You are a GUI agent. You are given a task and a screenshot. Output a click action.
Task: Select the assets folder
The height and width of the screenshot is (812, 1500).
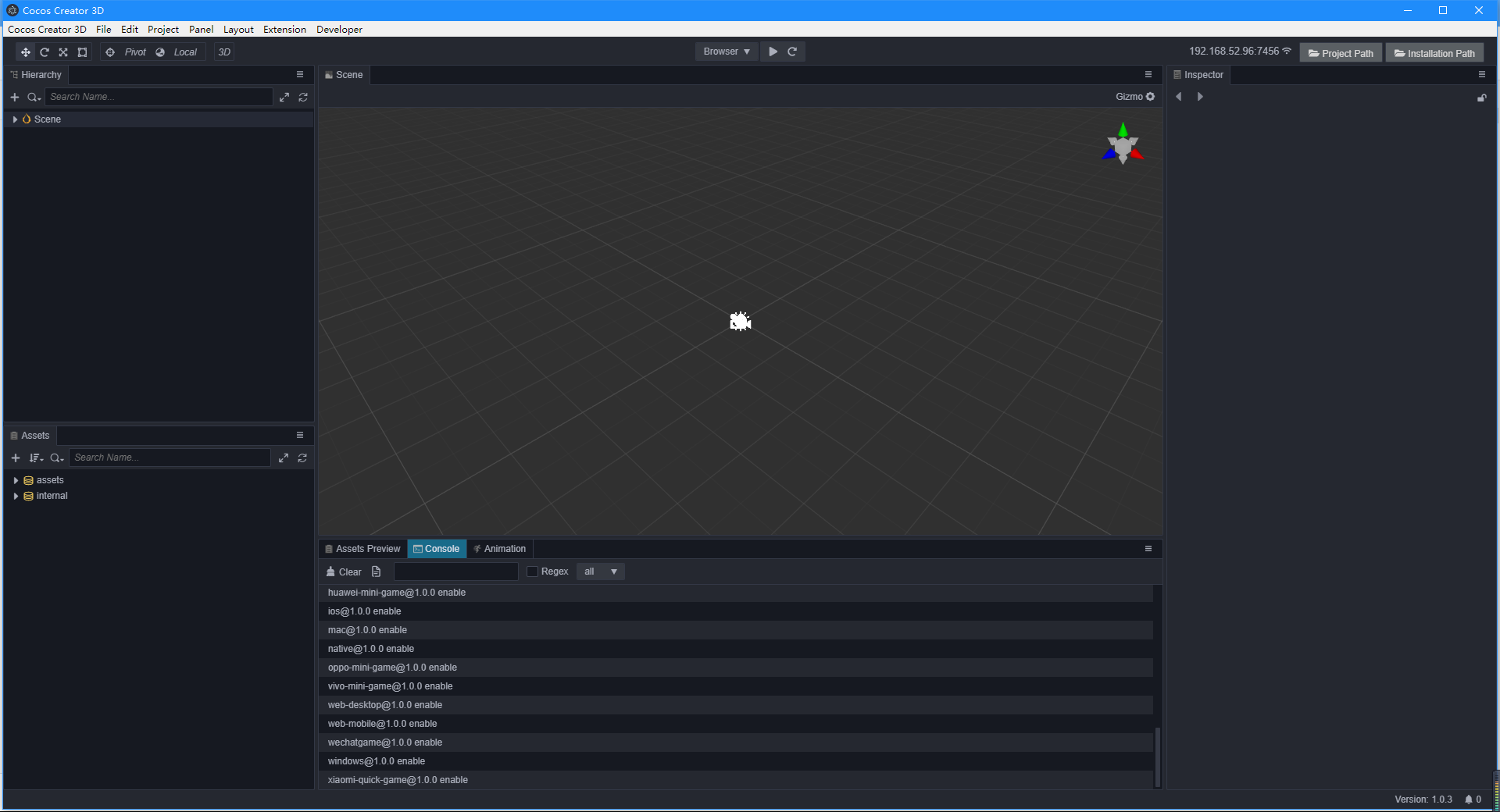[159, 480]
